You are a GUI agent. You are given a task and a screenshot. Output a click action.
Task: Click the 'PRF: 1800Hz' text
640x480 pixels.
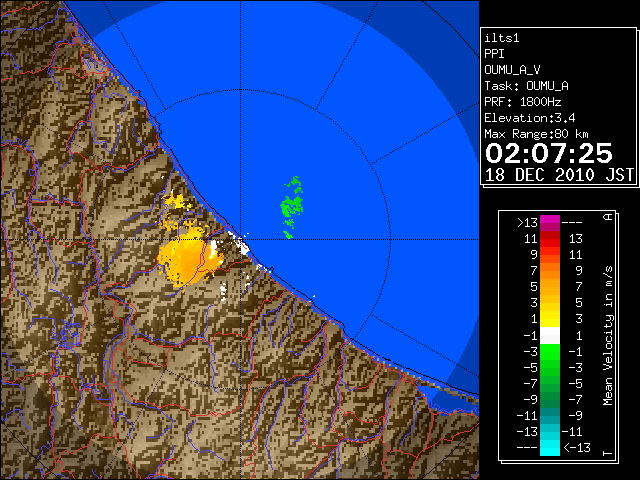[523, 102]
